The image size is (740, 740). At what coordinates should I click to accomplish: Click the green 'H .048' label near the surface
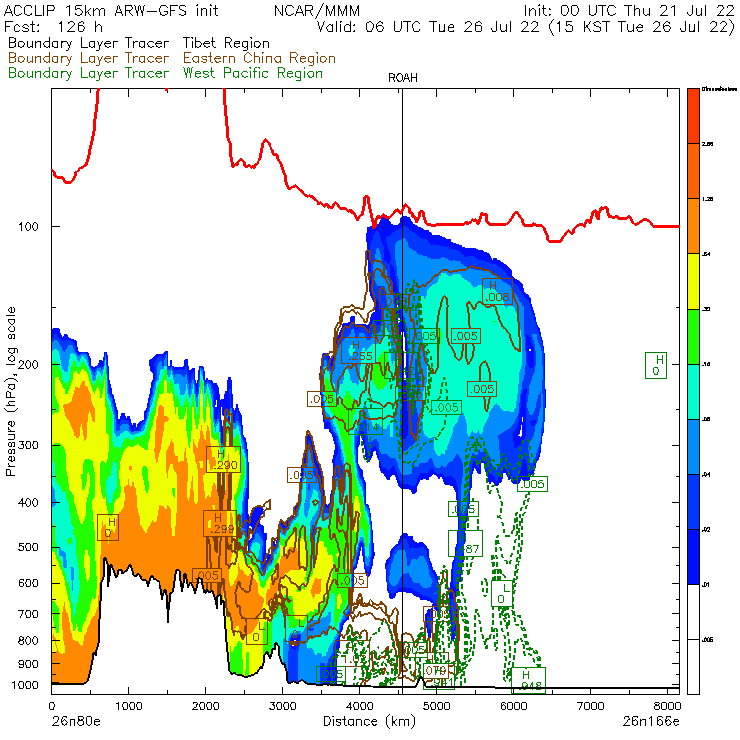pyautogui.click(x=528, y=681)
